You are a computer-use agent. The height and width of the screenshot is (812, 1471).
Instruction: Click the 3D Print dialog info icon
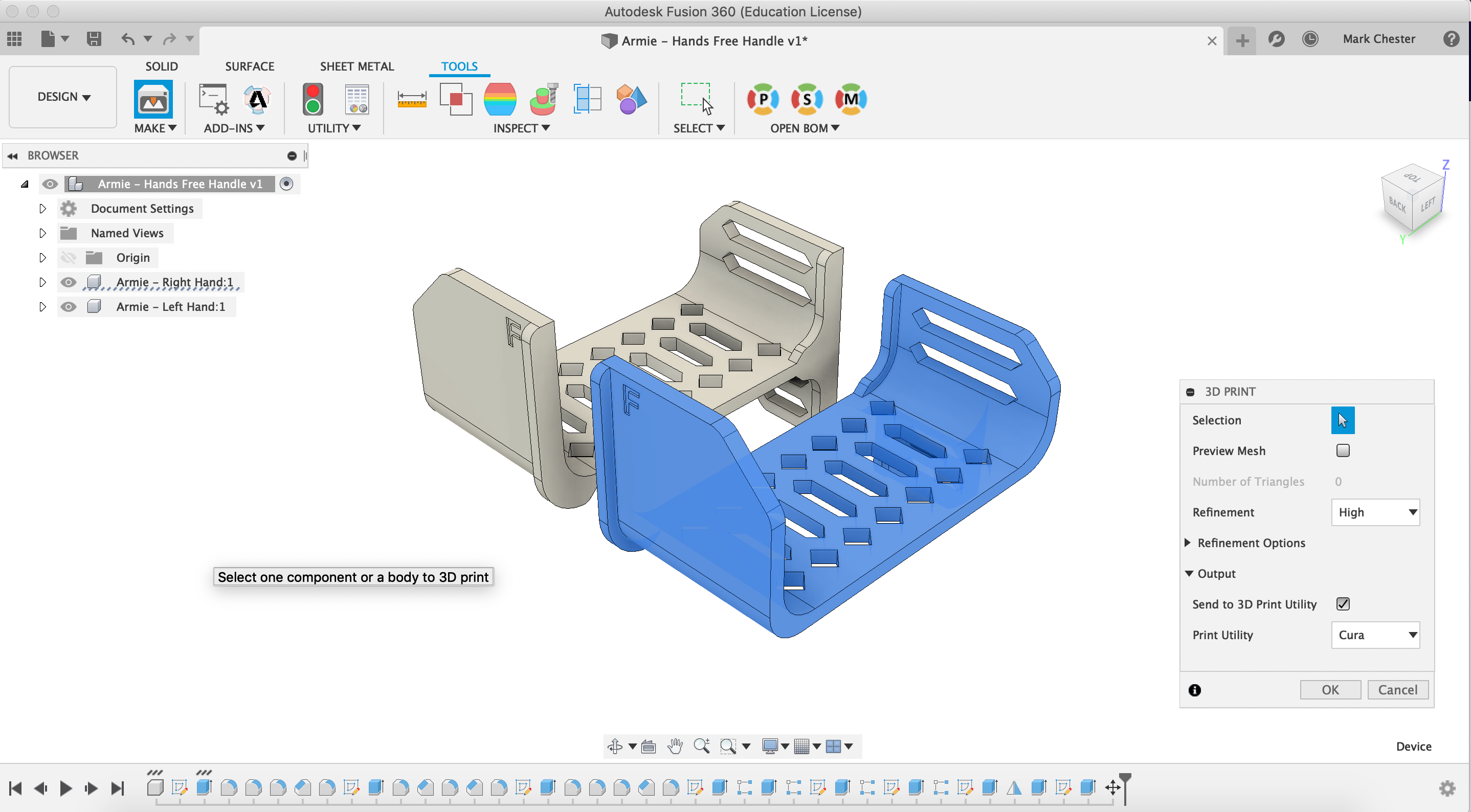pyautogui.click(x=1195, y=690)
